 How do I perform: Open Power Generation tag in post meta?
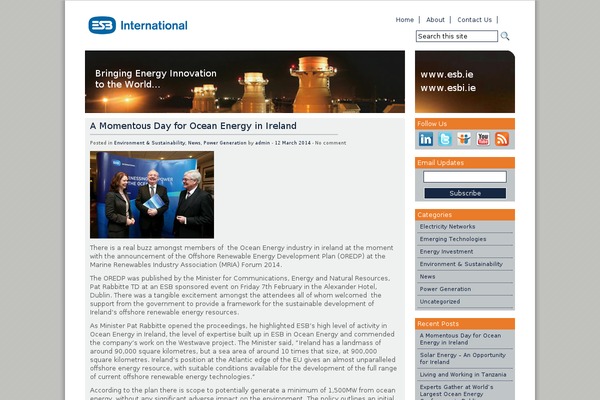point(225,143)
